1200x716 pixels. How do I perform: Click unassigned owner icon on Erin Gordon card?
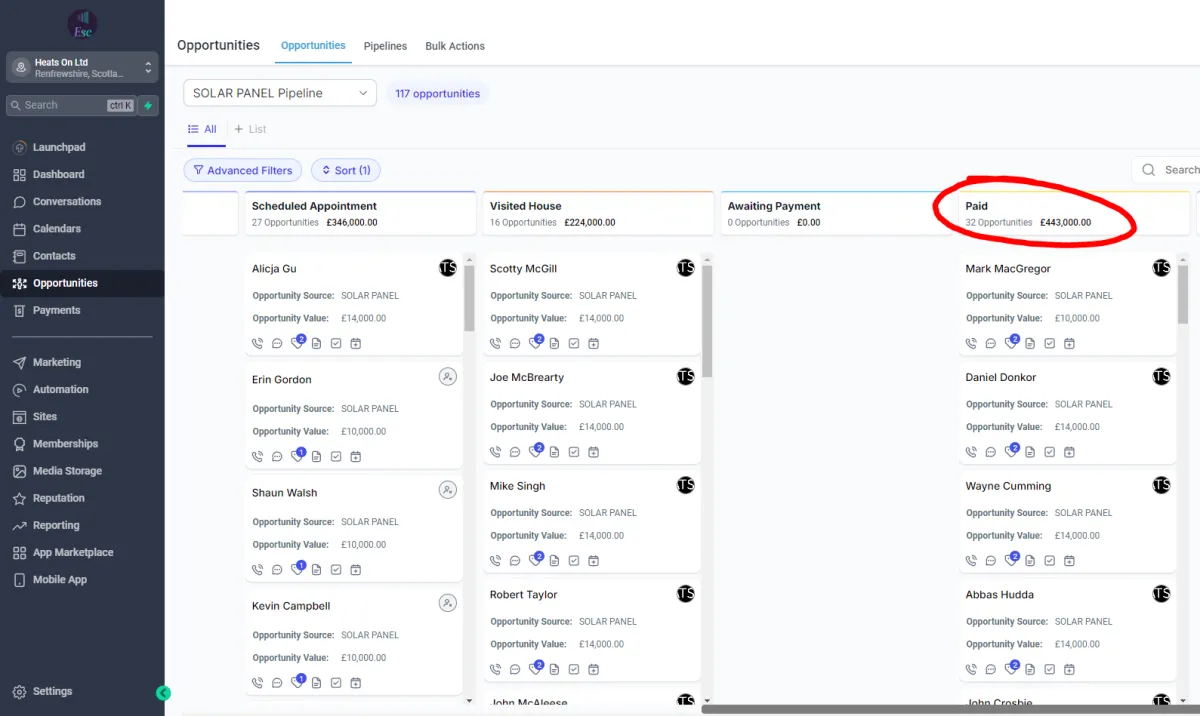pyautogui.click(x=448, y=377)
